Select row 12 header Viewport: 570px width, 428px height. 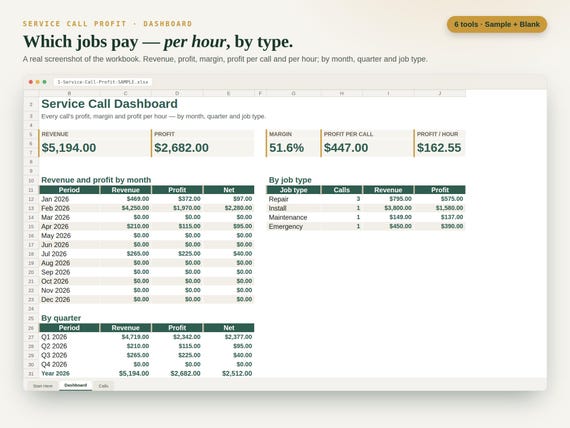click(x=31, y=199)
